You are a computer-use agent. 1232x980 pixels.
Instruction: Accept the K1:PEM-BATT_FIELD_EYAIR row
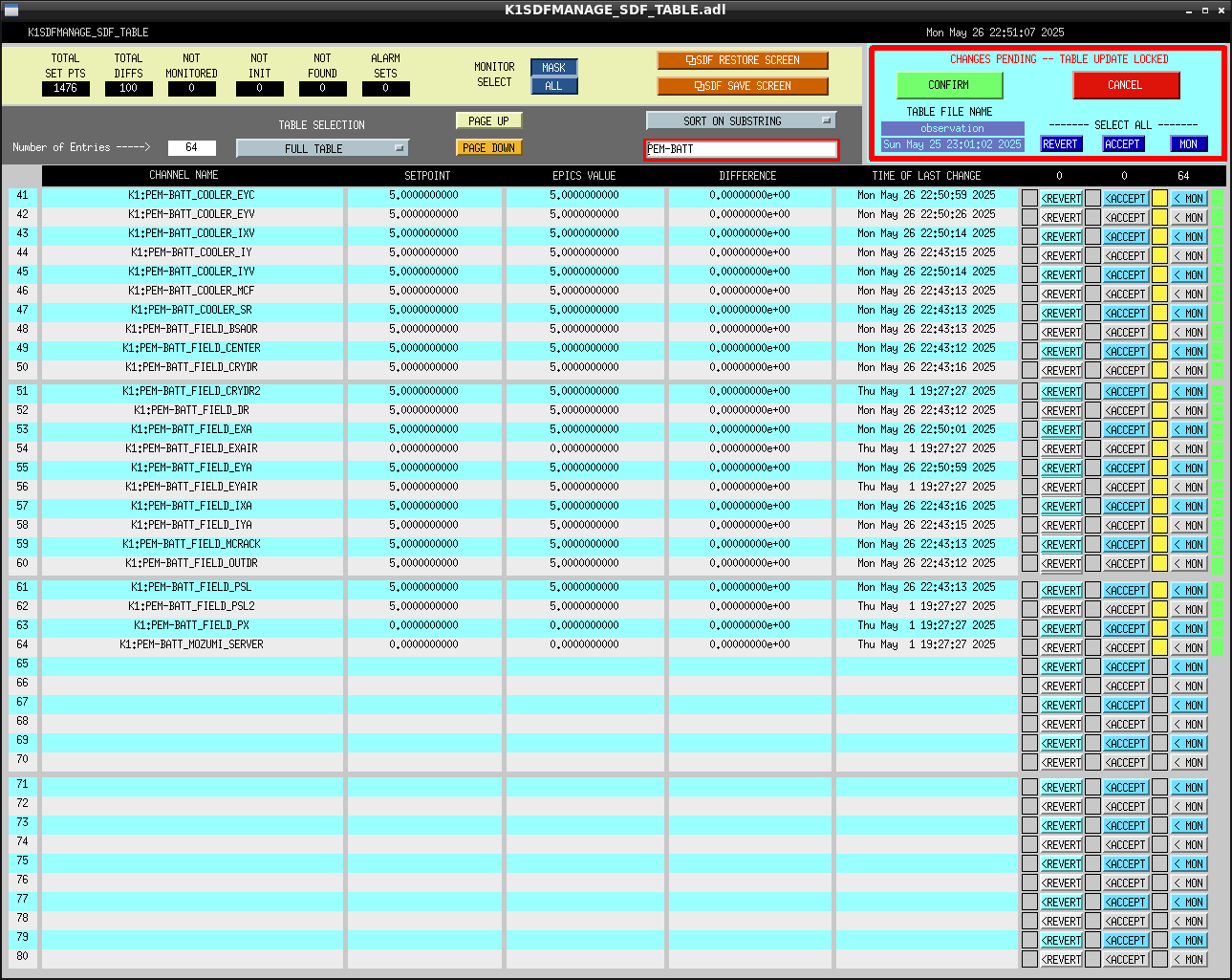click(x=1126, y=488)
